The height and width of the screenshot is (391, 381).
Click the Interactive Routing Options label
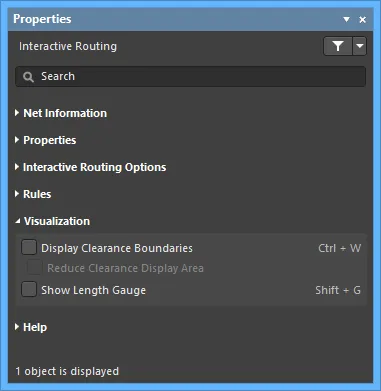[x=95, y=167]
